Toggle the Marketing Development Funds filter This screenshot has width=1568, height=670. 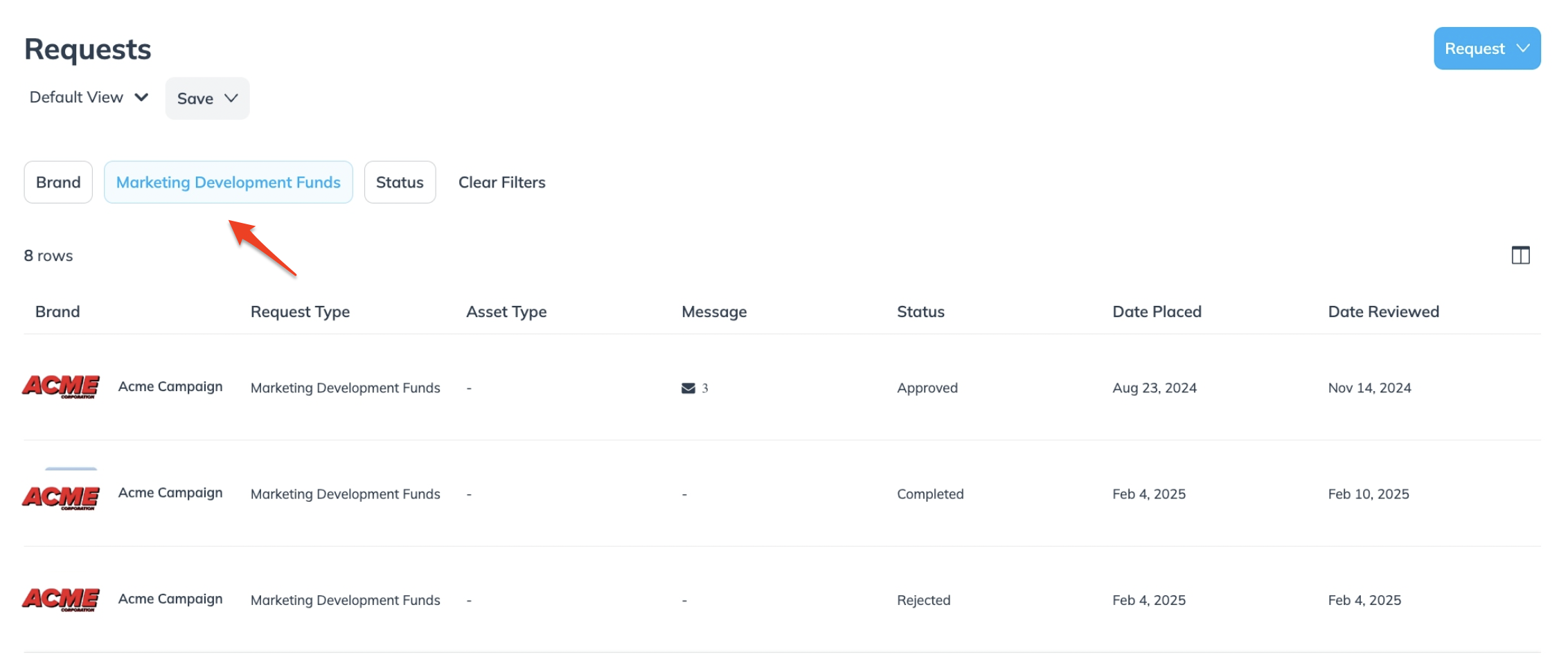[228, 182]
